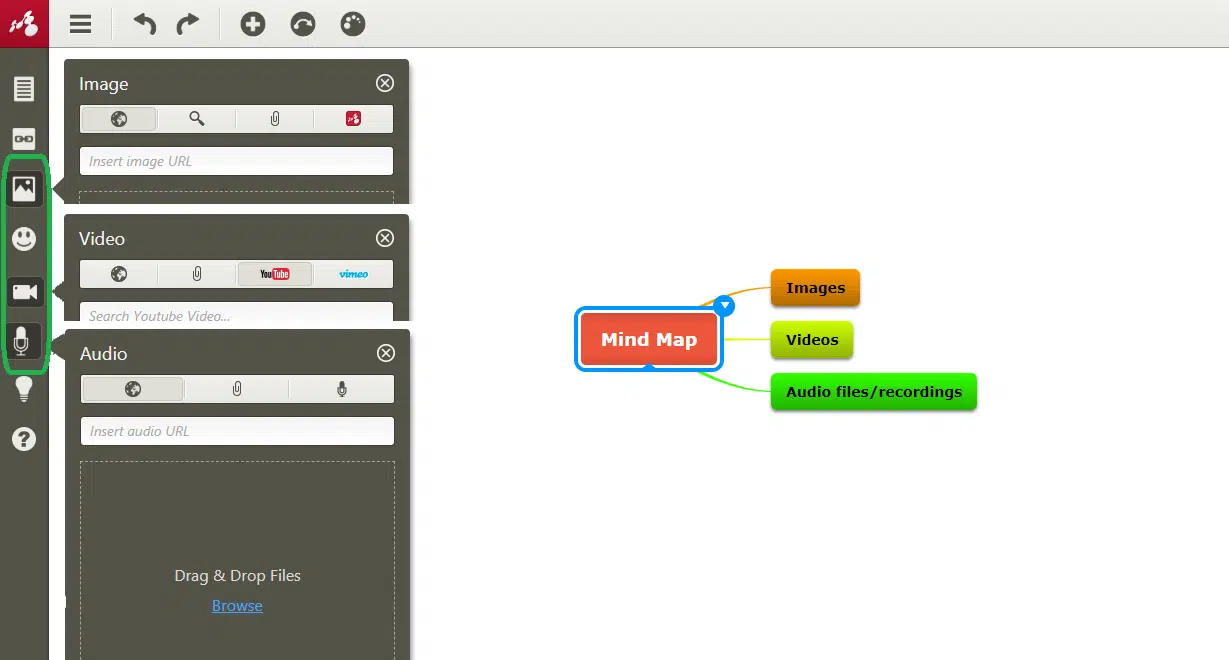
Task: Open the smiley icons panel
Action: pyautogui.click(x=24, y=239)
